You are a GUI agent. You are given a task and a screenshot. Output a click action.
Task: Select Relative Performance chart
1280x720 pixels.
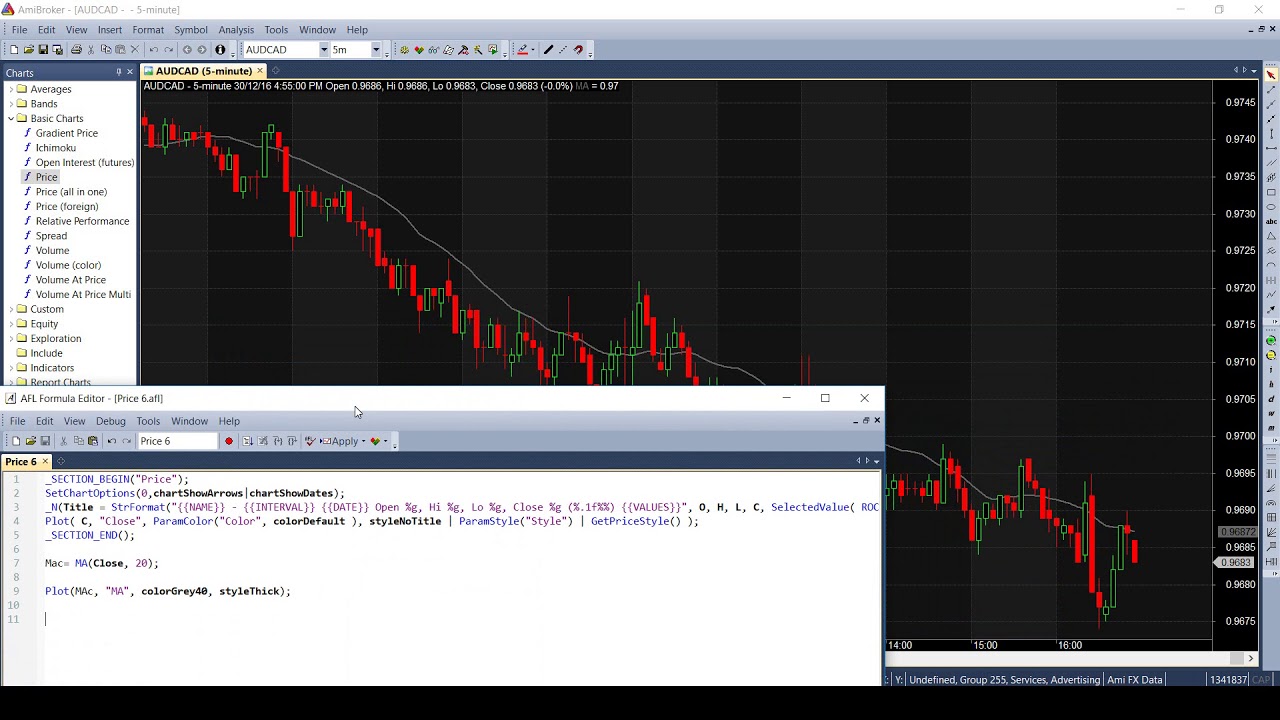82,221
